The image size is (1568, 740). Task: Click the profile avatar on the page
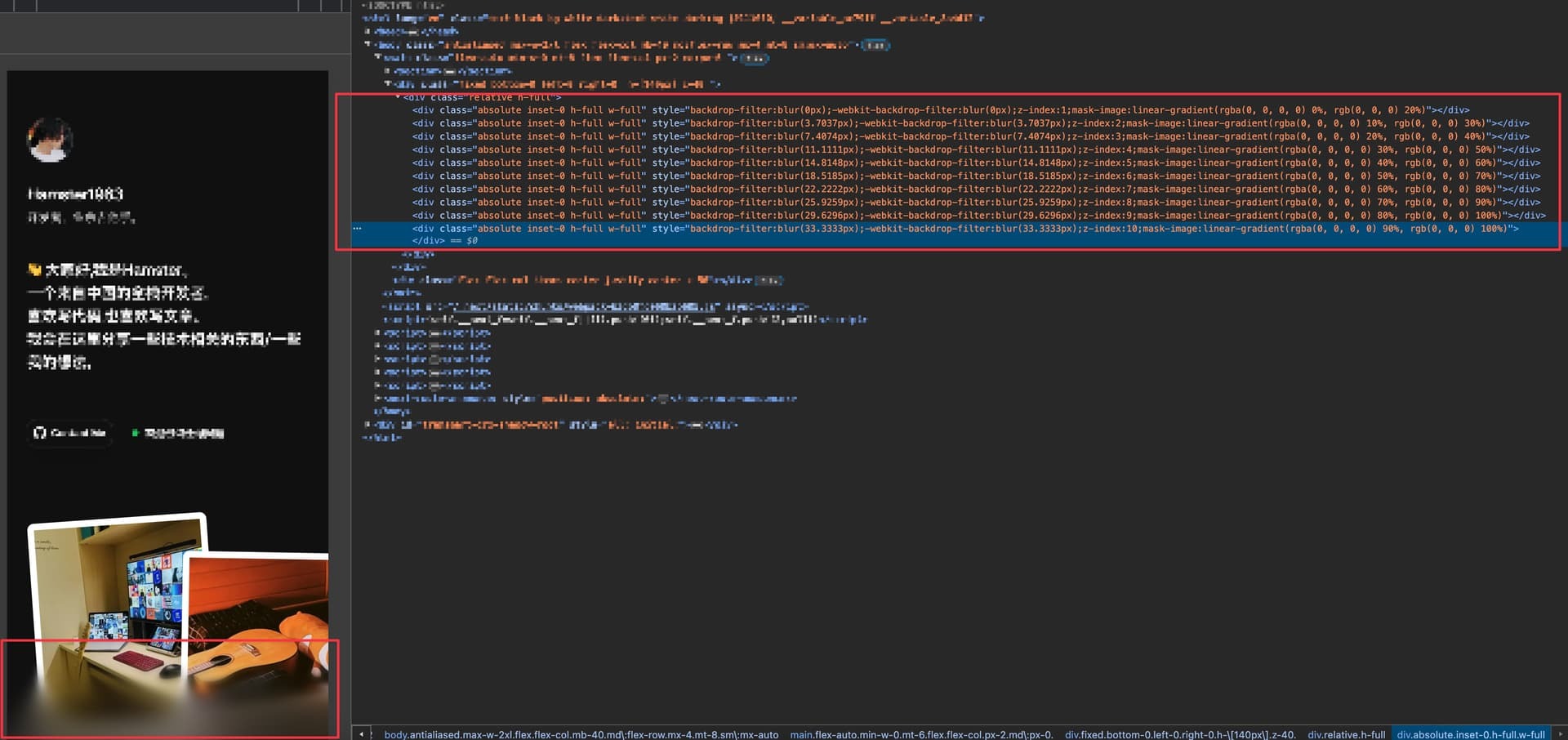pyautogui.click(x=50, y=140)
